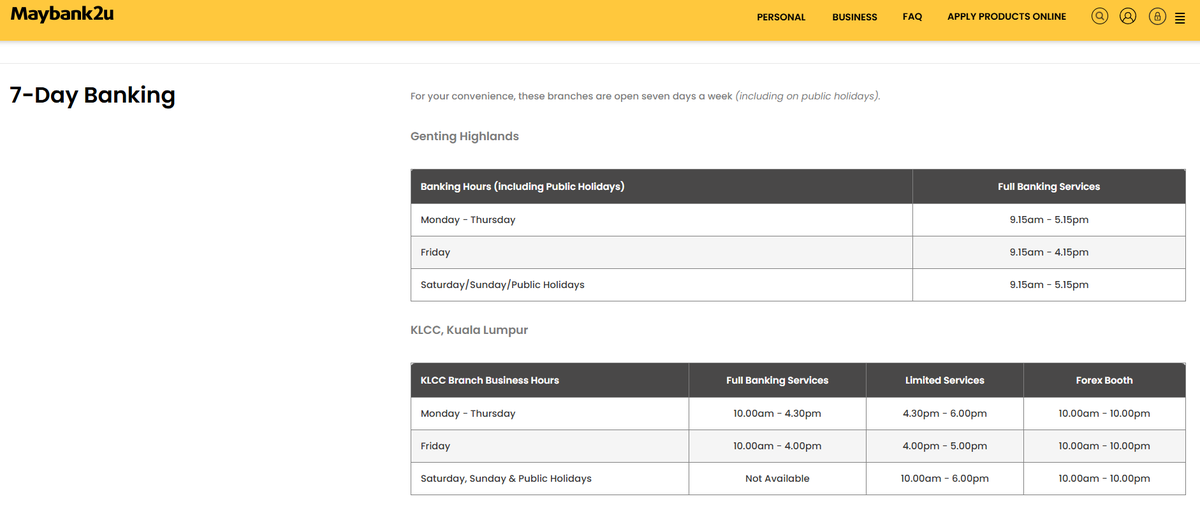Click 'Banking Hours (including Public Holidays)' header

pos(522,187)
